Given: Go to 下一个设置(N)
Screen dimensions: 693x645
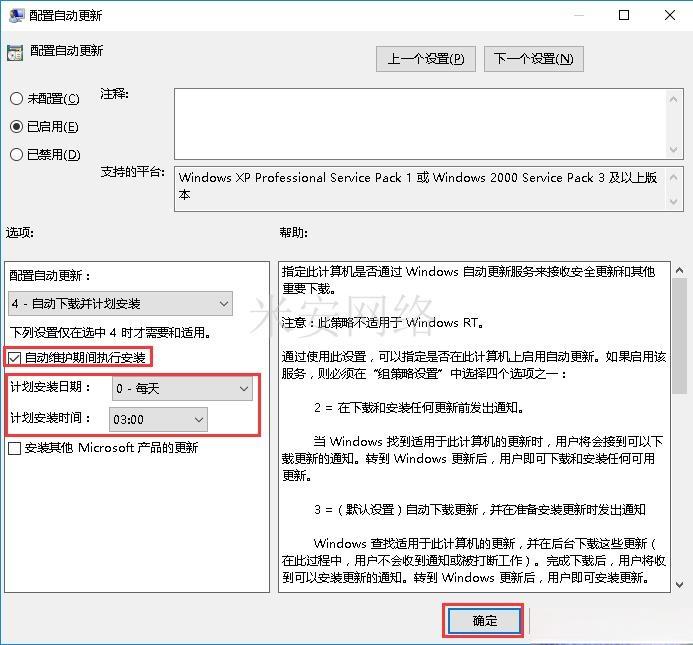Looking at the screenshot, I should (533, 59).
